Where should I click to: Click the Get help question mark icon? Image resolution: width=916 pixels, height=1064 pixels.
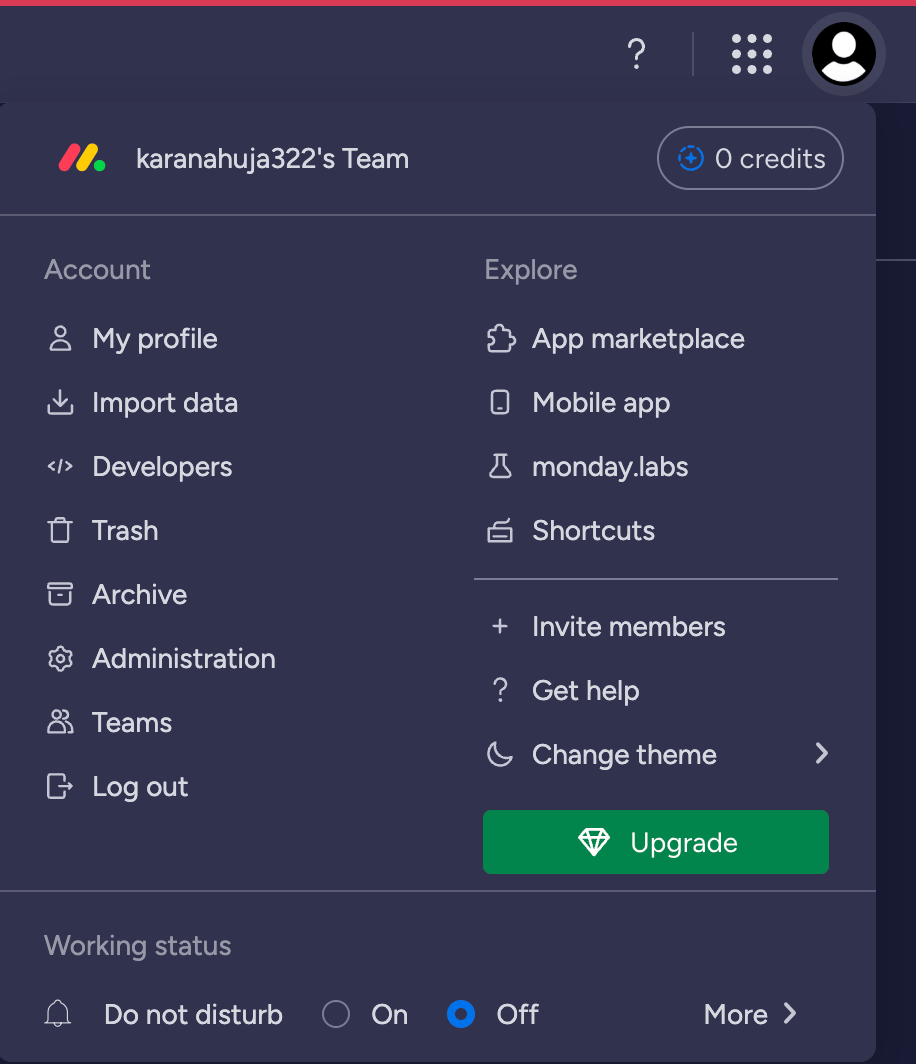(x=500, y=690)
